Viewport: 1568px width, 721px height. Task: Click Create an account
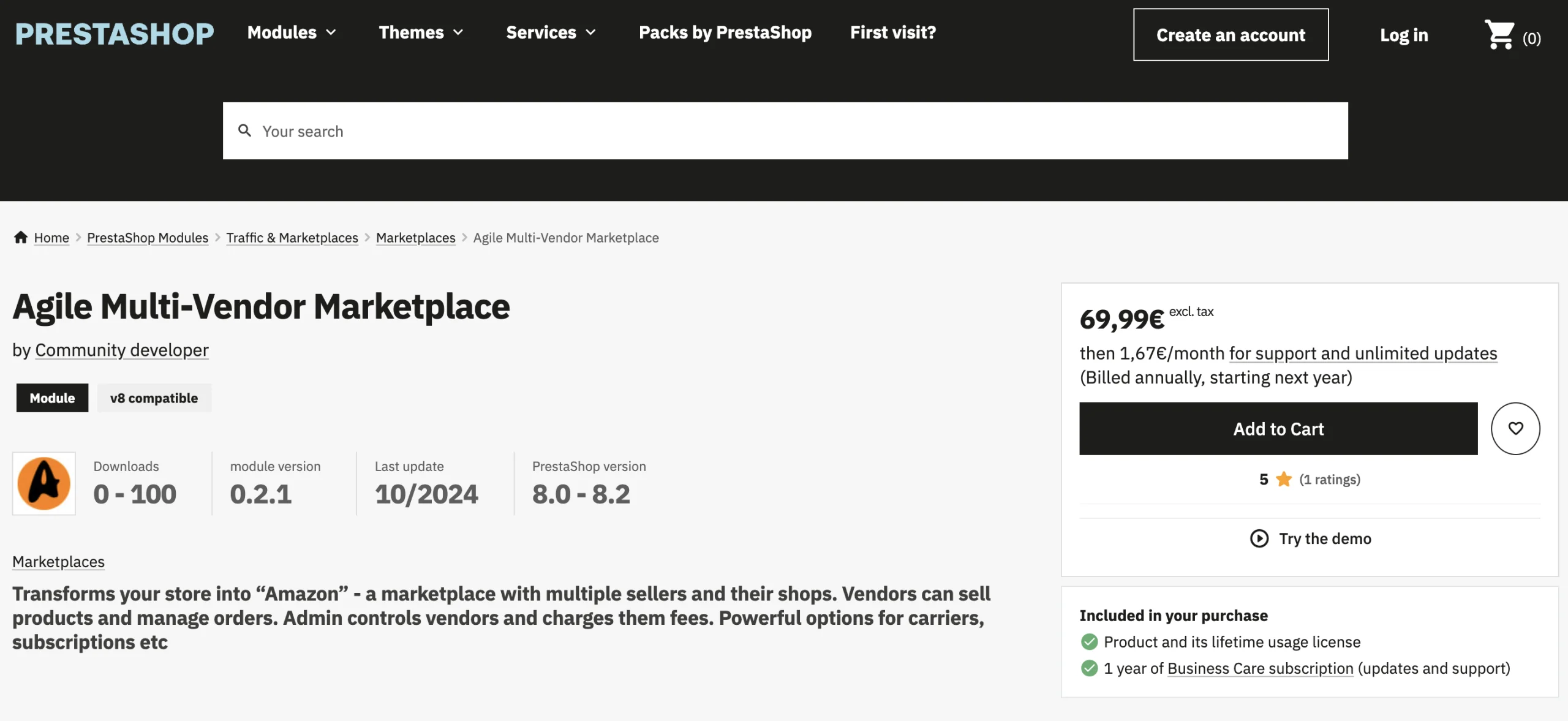(1231, 35)
